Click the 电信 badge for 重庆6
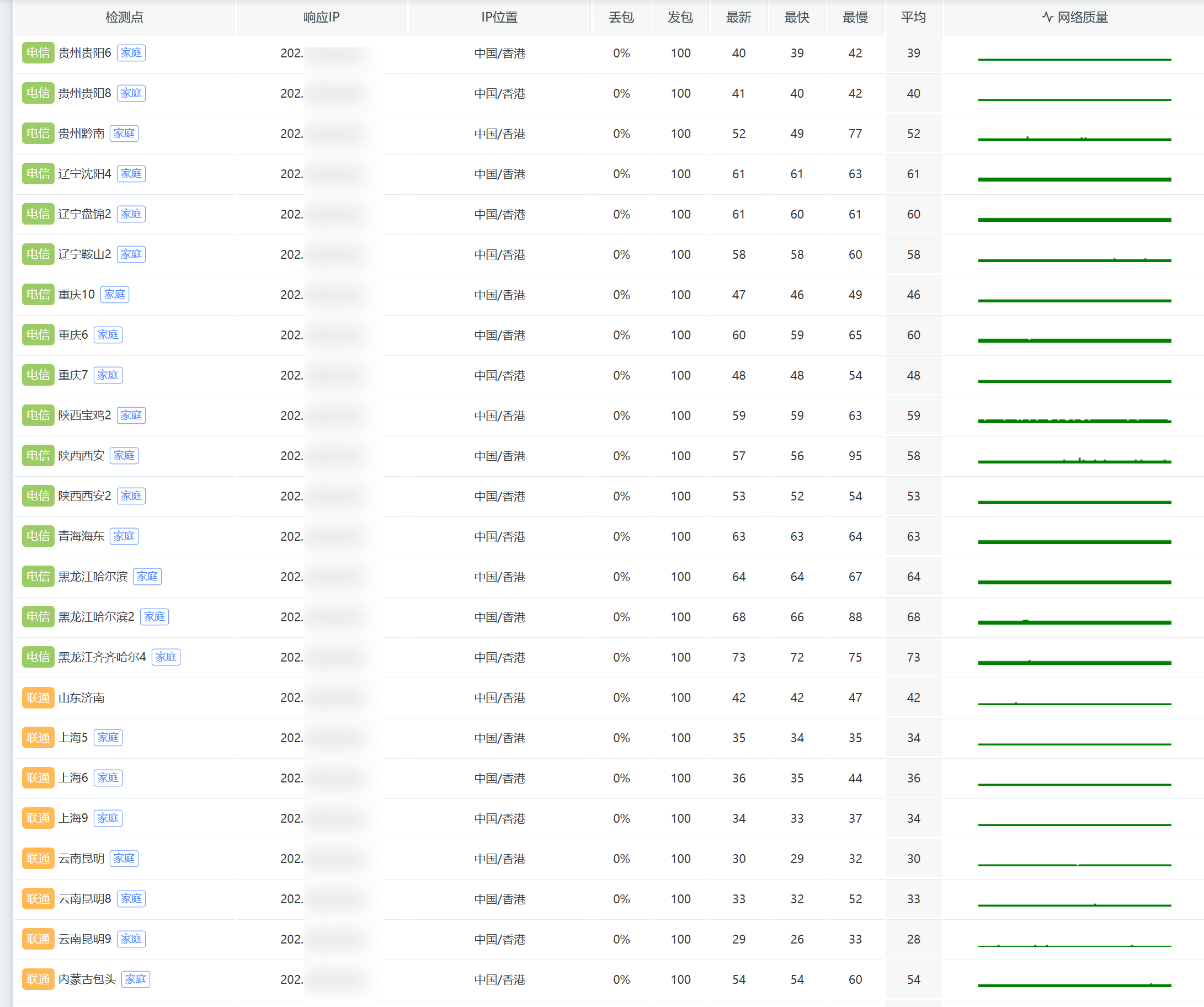1204x1007 pixels. point(38,334)
